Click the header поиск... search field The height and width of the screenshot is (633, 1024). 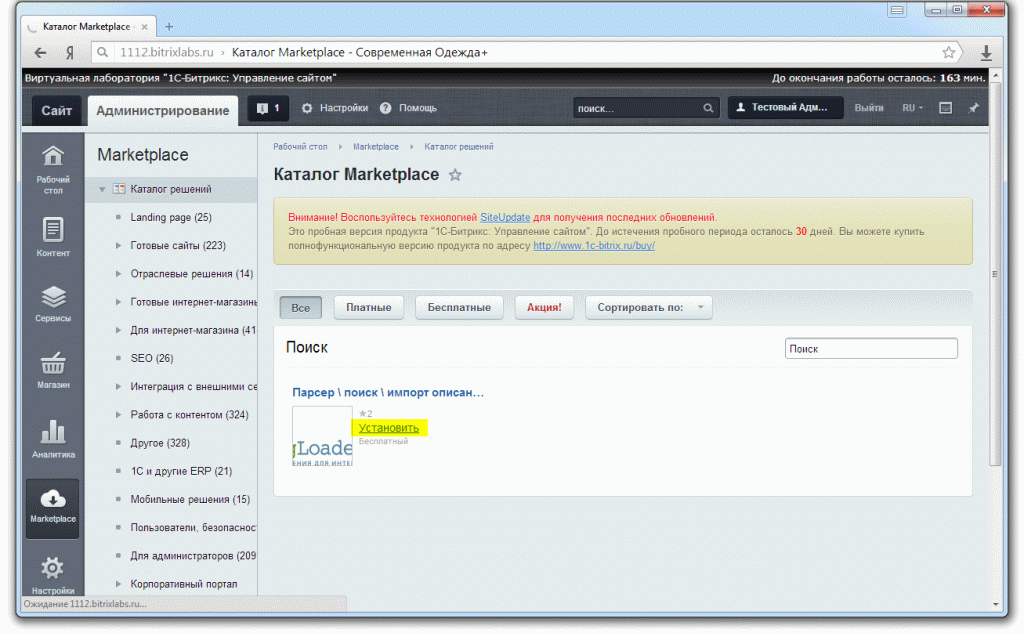pos(638,108)
